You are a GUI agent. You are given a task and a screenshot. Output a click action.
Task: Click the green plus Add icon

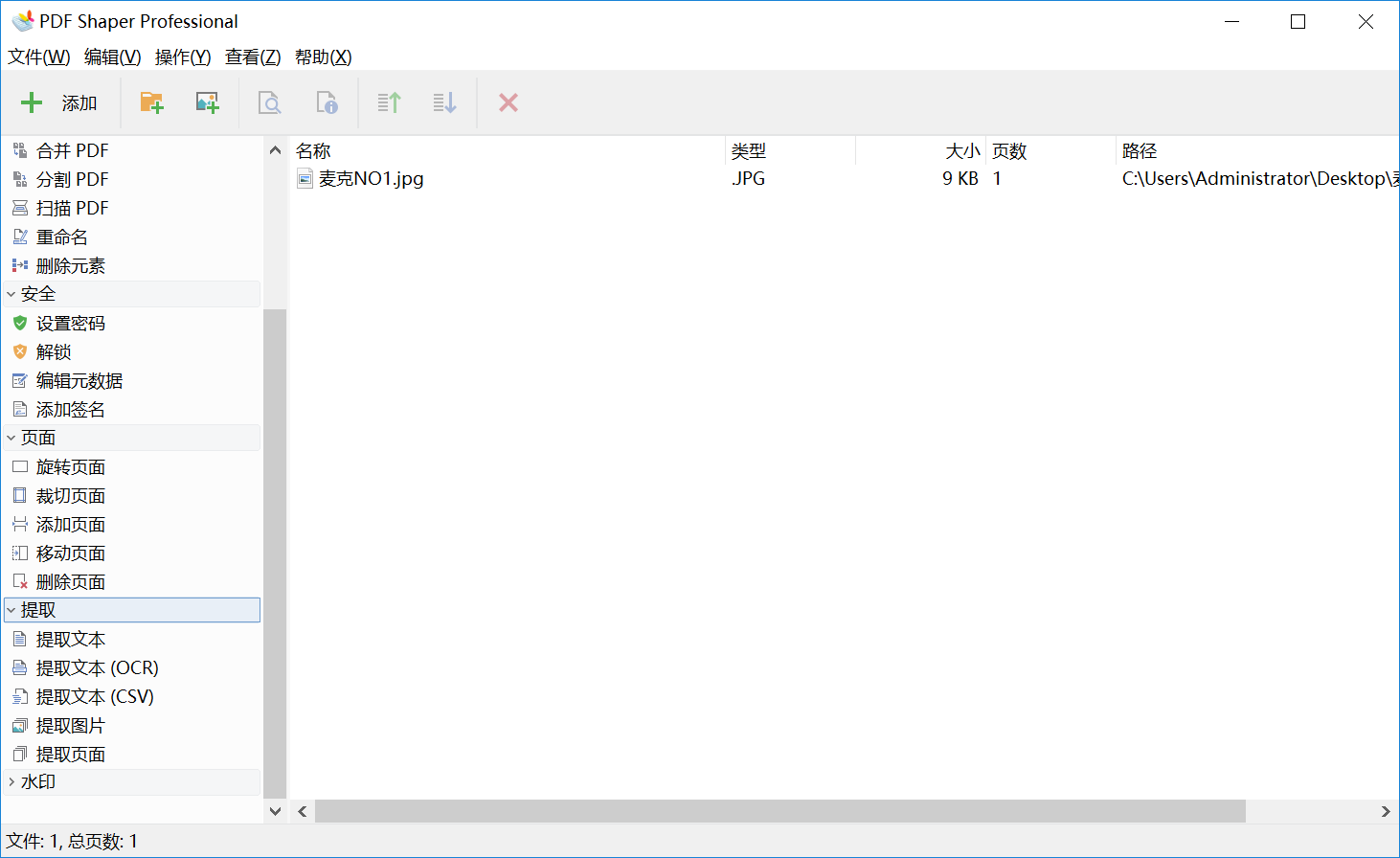[x=32, y=102]
